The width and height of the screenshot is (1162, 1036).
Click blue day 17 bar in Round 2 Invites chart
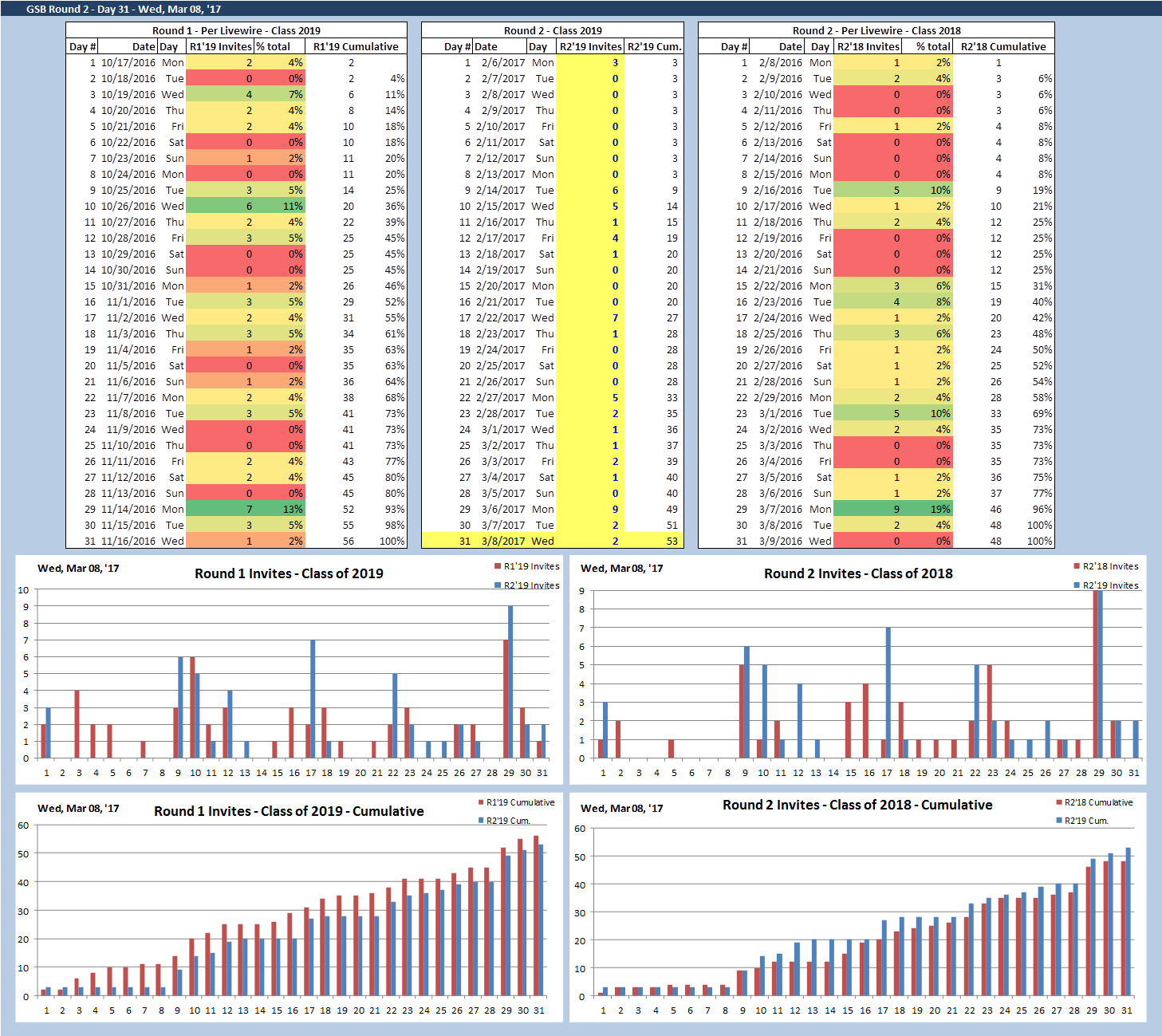click(888, 692)
